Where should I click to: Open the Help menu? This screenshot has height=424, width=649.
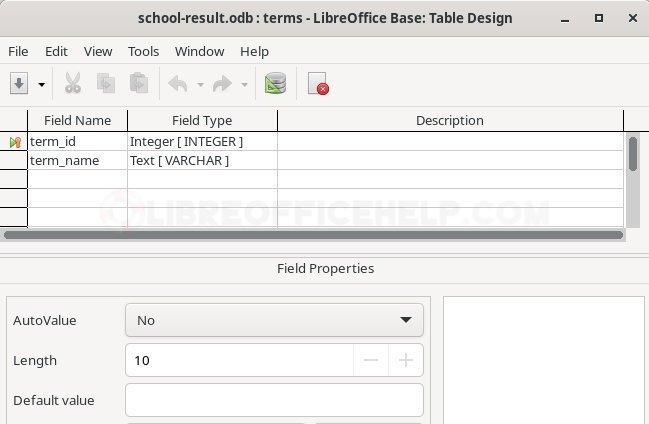255,51
